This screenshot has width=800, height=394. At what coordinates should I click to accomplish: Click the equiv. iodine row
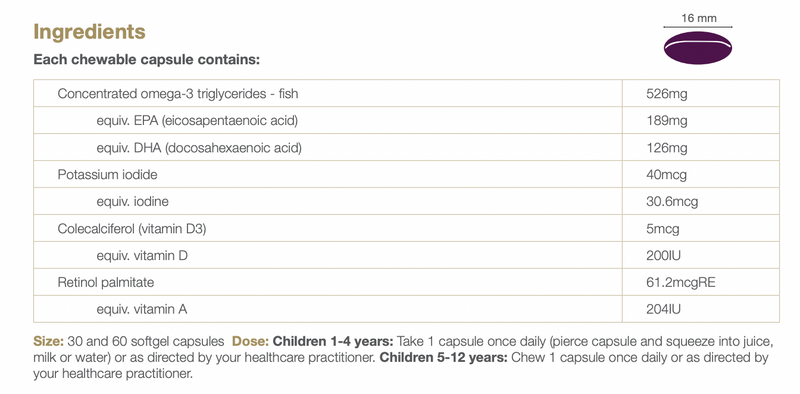pos(406,202)
